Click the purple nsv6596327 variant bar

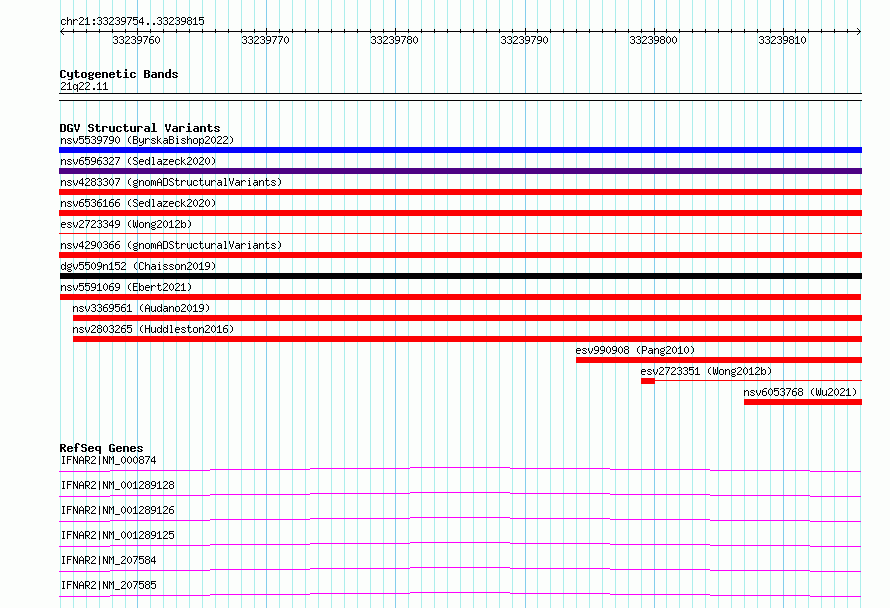point(460,171)
